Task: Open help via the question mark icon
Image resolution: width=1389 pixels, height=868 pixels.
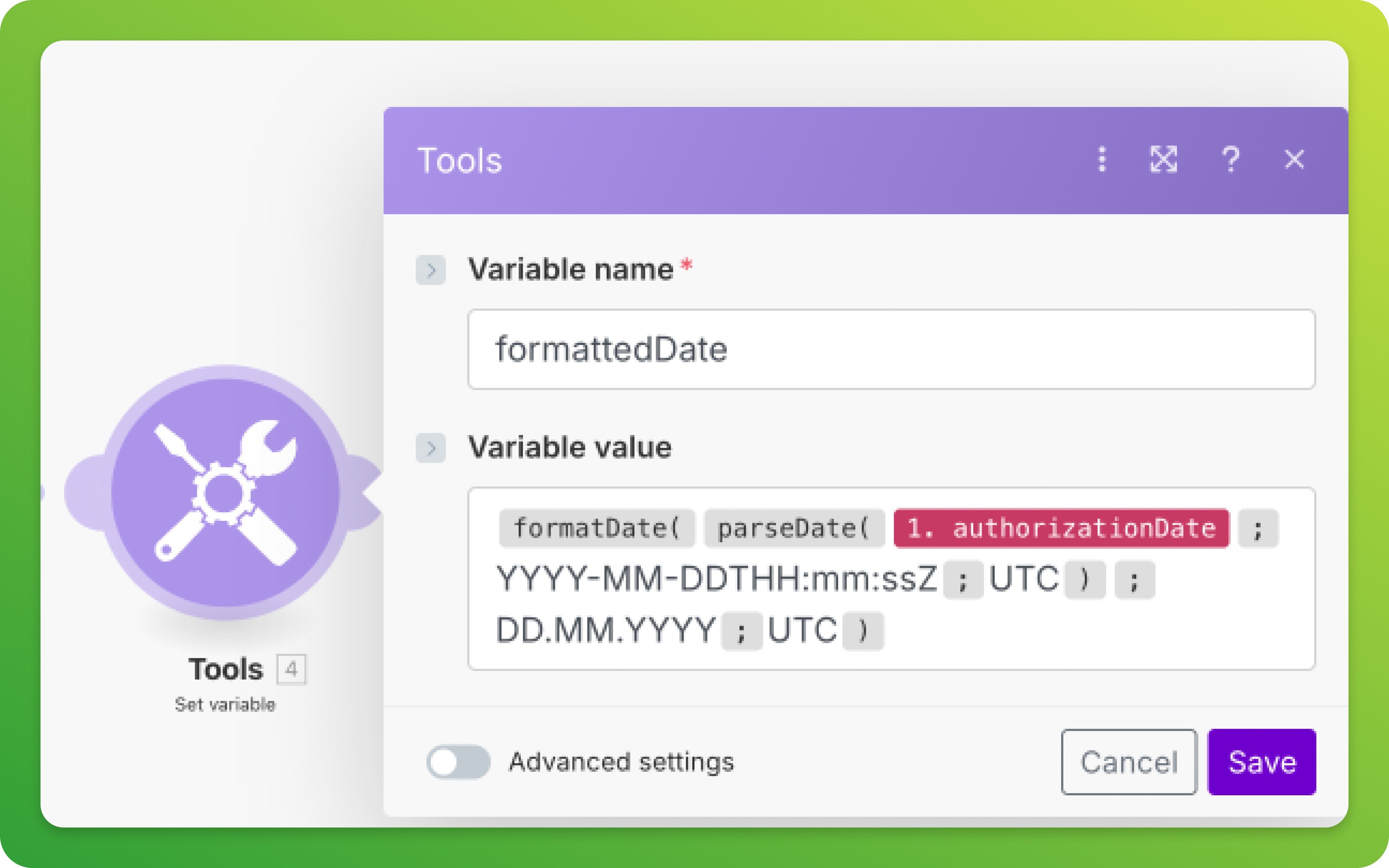Action: (x=1230, y=159)
